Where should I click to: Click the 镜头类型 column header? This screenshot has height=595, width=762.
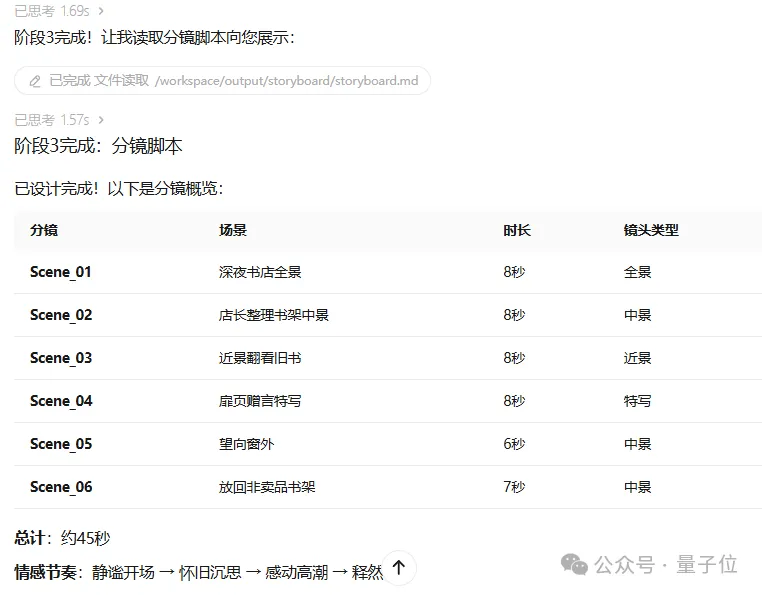(x=651, y=230)
